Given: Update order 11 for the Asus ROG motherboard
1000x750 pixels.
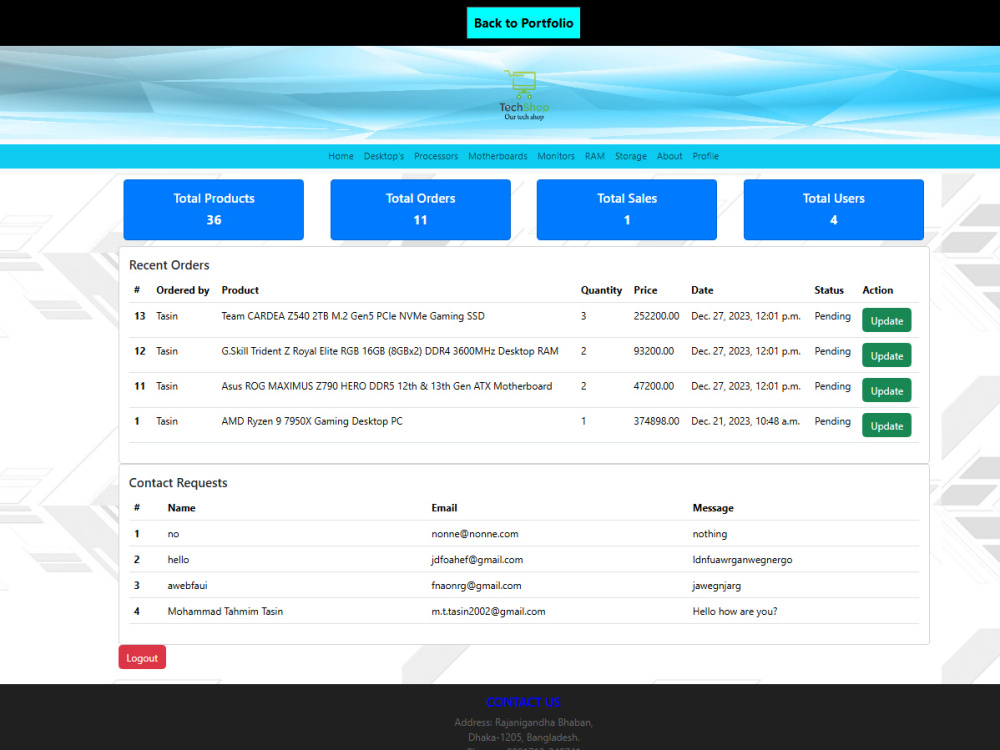Looking at the screenshot, I should (886, 390).
